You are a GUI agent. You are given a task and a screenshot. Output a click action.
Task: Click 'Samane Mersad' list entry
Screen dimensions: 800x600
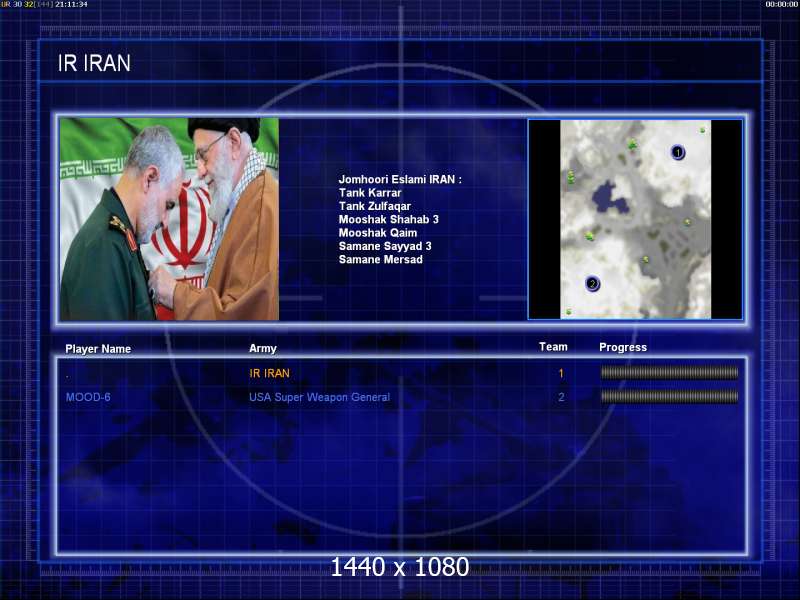tap(381, 259)
